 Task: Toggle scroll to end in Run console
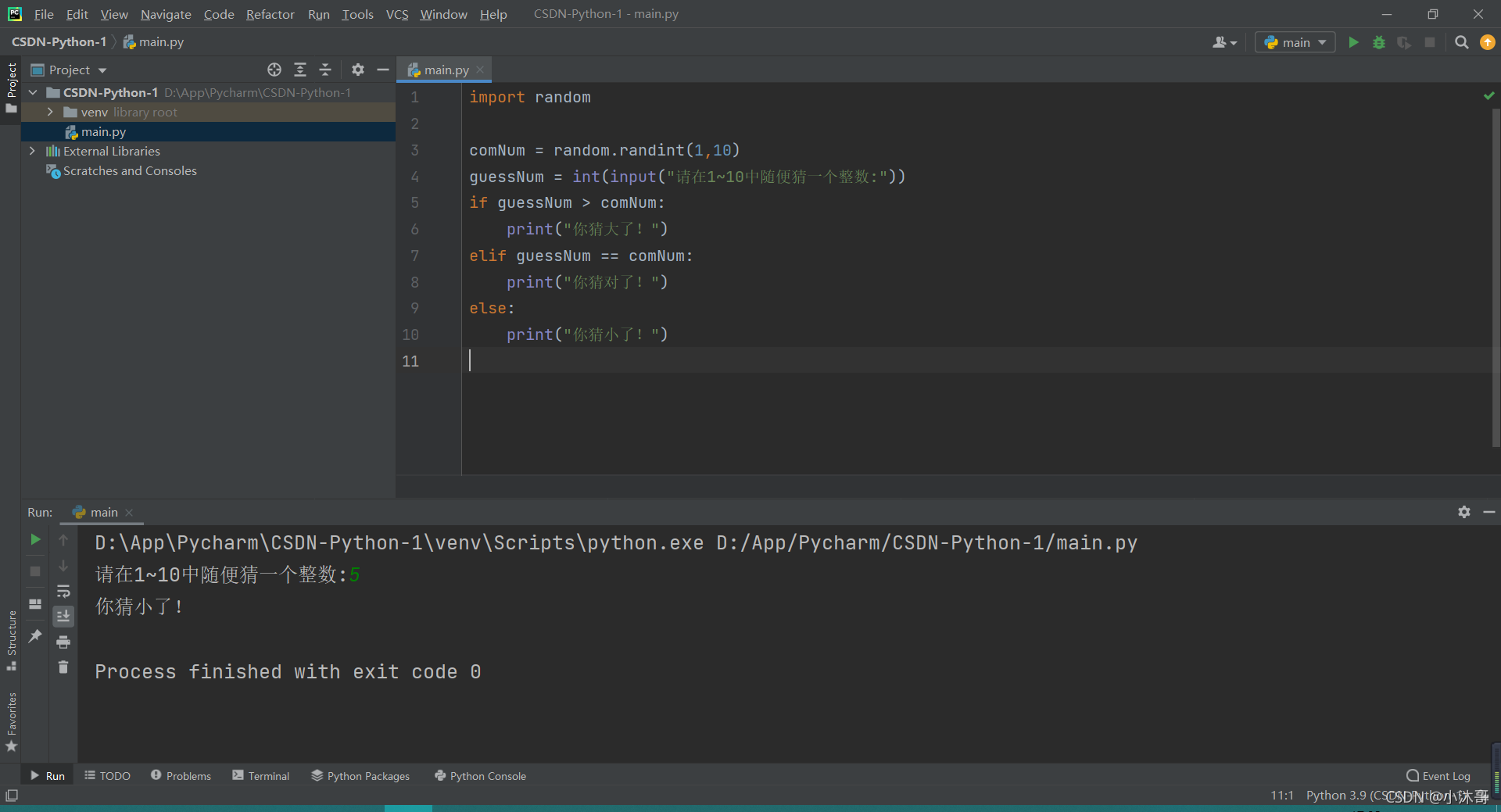click(x=63, y=616)
